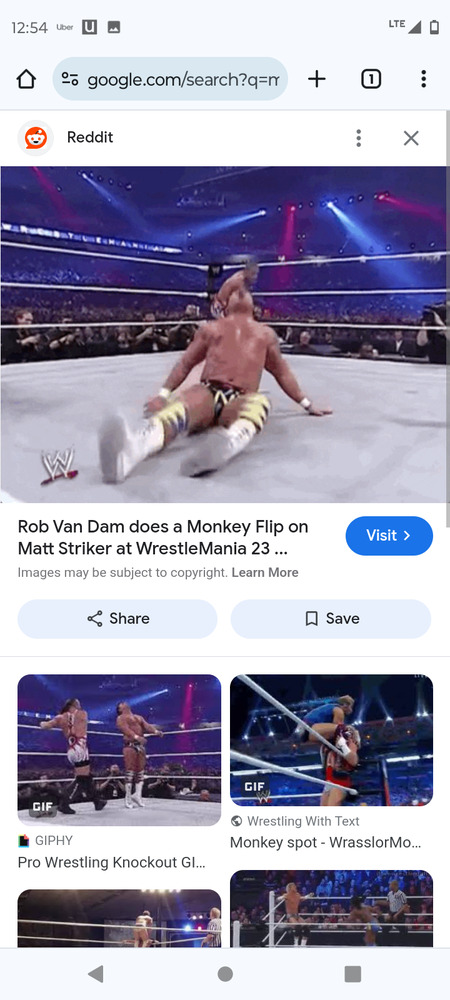Save the image to collections
The height and width of the screenshot is (1000, 450).
(x=331, y=619)
